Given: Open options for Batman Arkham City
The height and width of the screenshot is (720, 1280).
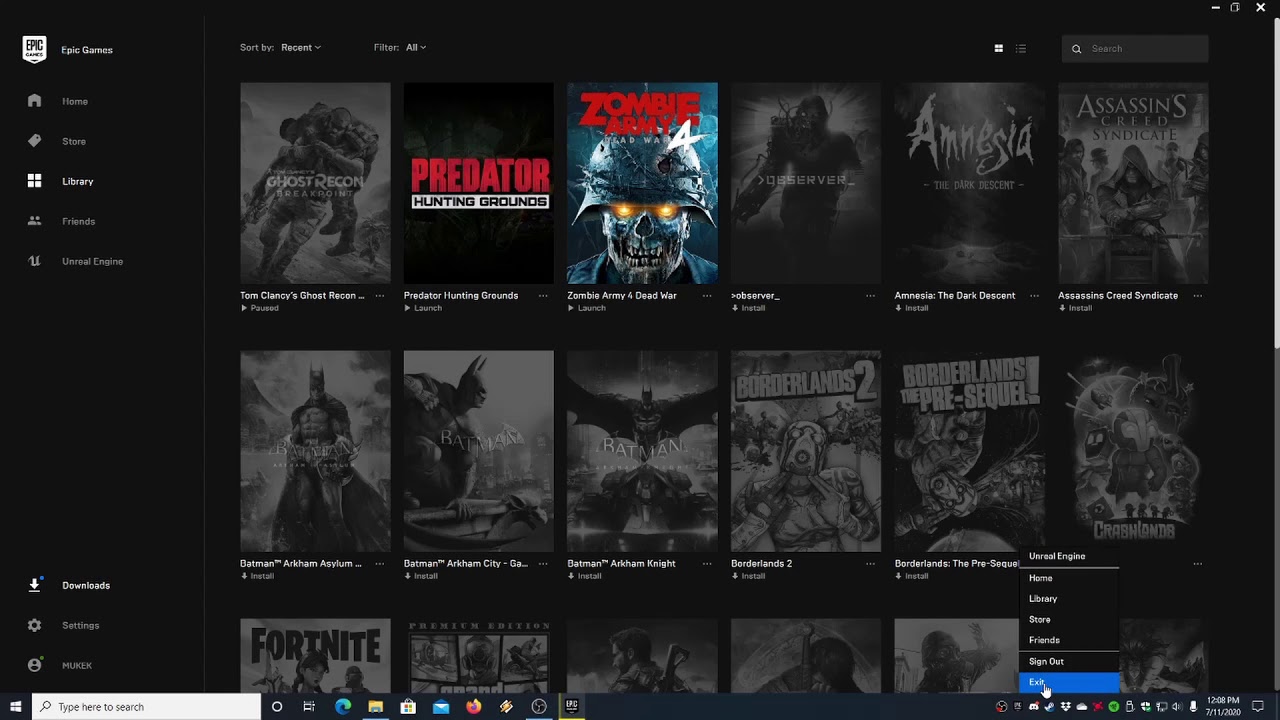Looking at the screenshot, I should [543, 564].
